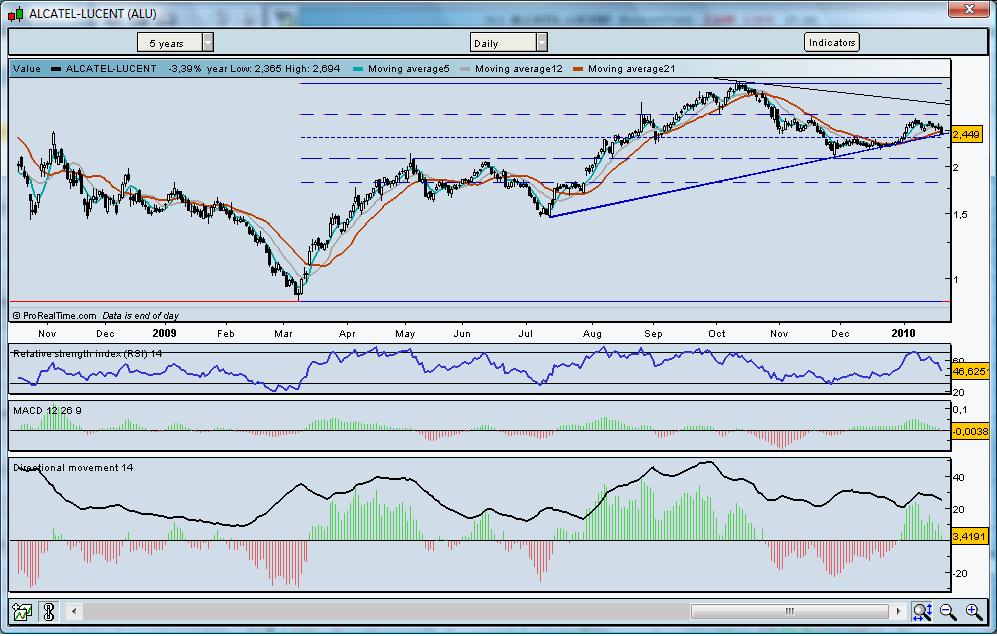
Task: Click the zoom-to-fit magnifier icon
Action: (921, 611)
